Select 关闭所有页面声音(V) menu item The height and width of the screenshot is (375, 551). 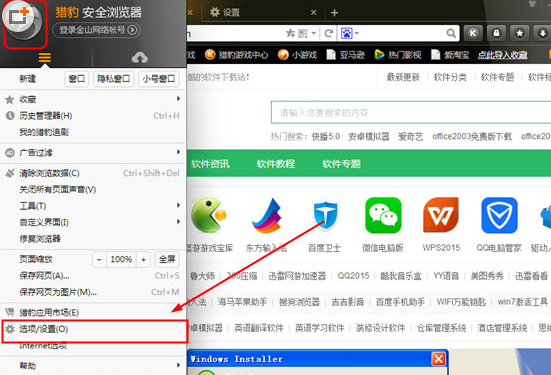tap(93, 189)
